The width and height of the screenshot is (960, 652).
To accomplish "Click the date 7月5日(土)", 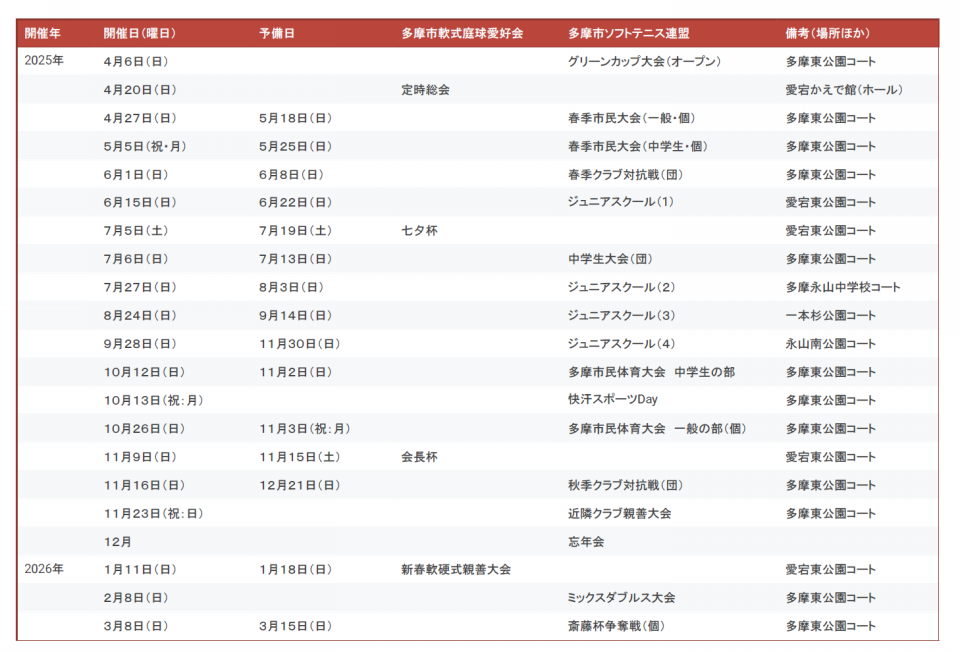I will (x=136, y=231).
